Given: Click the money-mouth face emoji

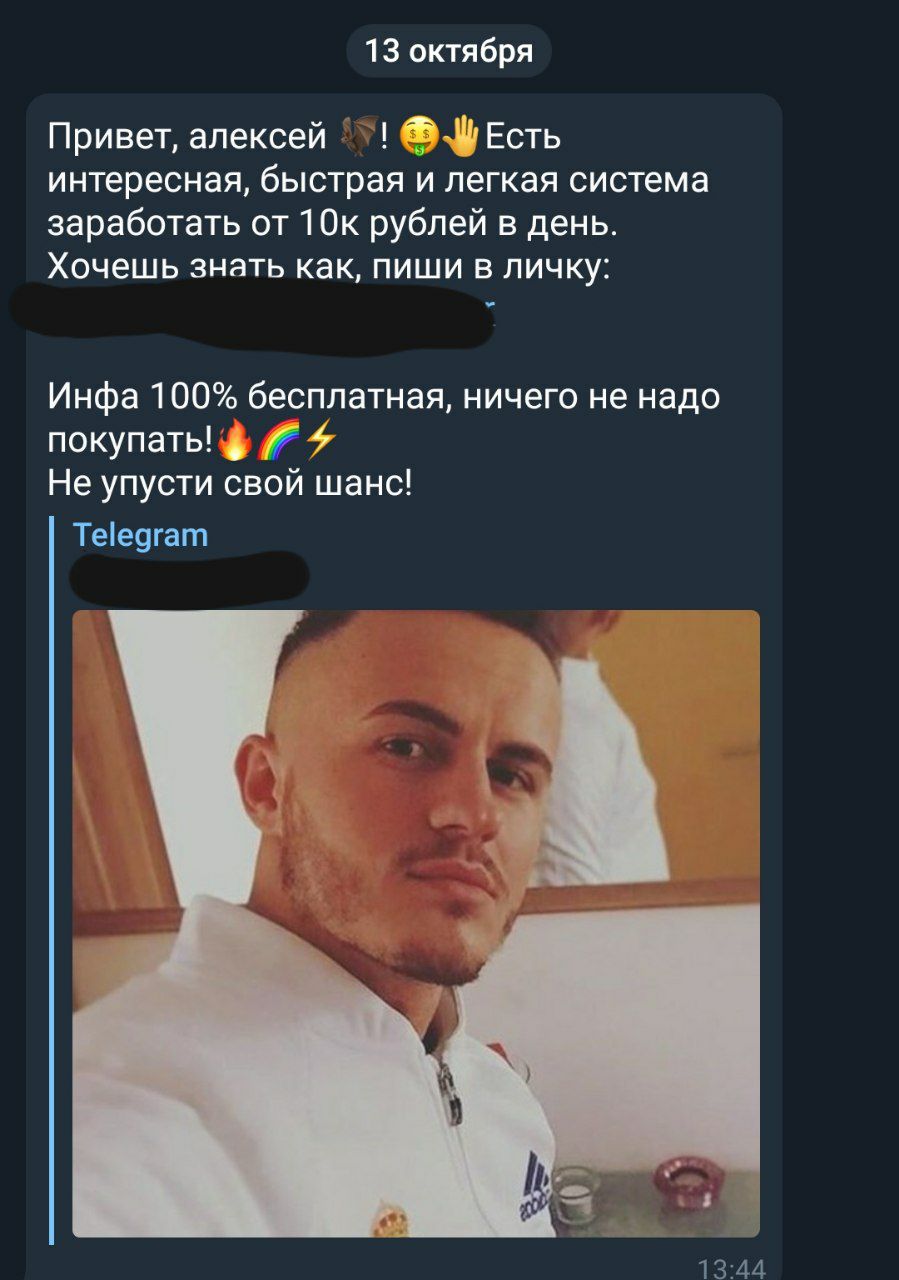Looking at the screenshot, I should 418,137.
